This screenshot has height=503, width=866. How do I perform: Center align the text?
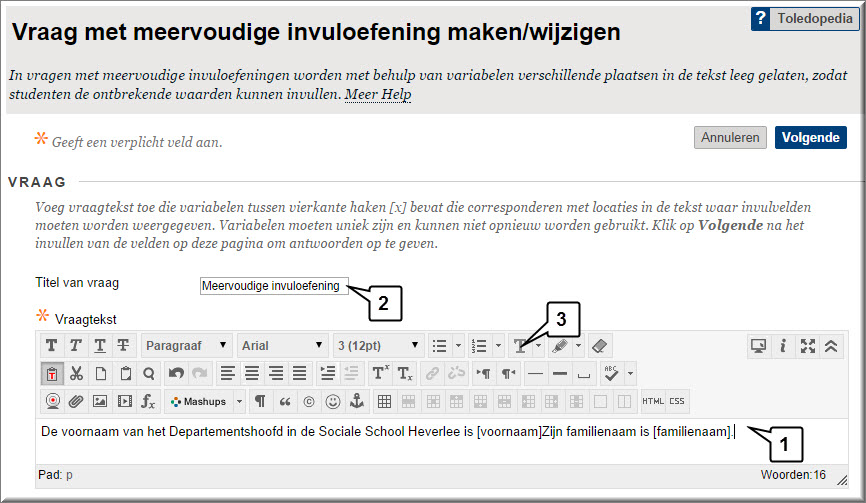pyautogui.click(x=252, y=374)
